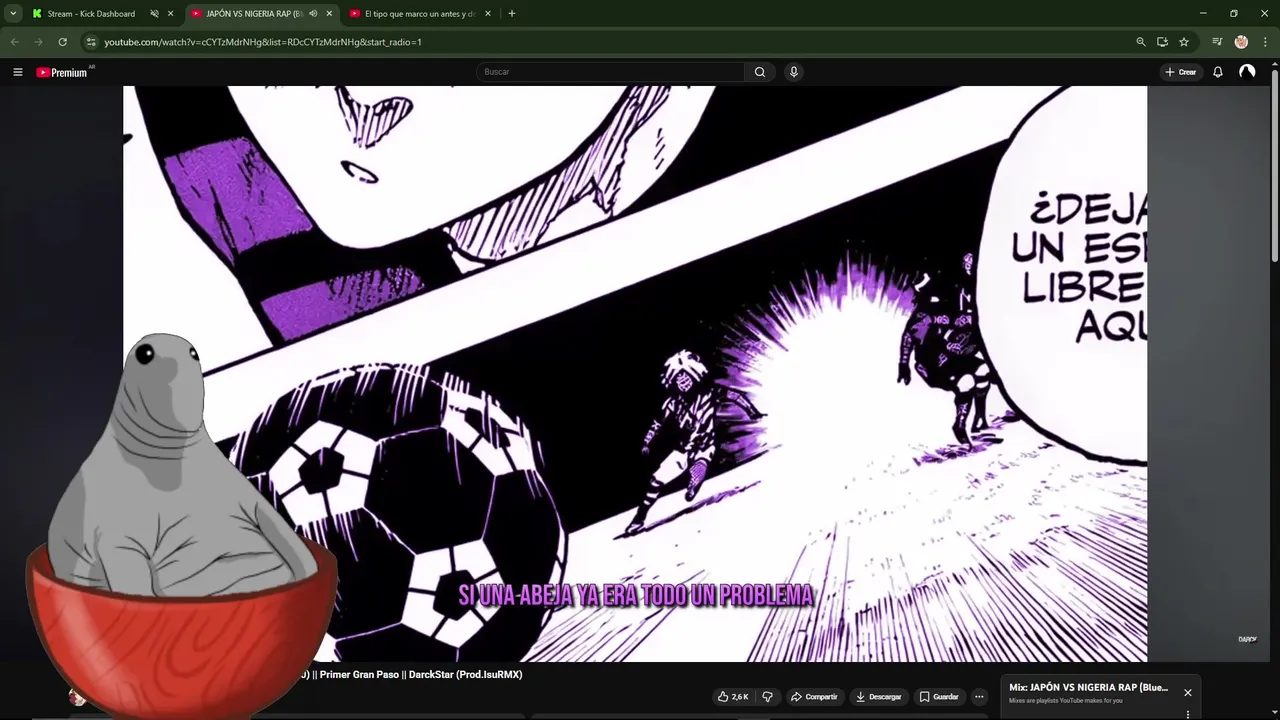Bookmark this page with the star
Screen dimensions: 1280x720
coord(1184,42)
